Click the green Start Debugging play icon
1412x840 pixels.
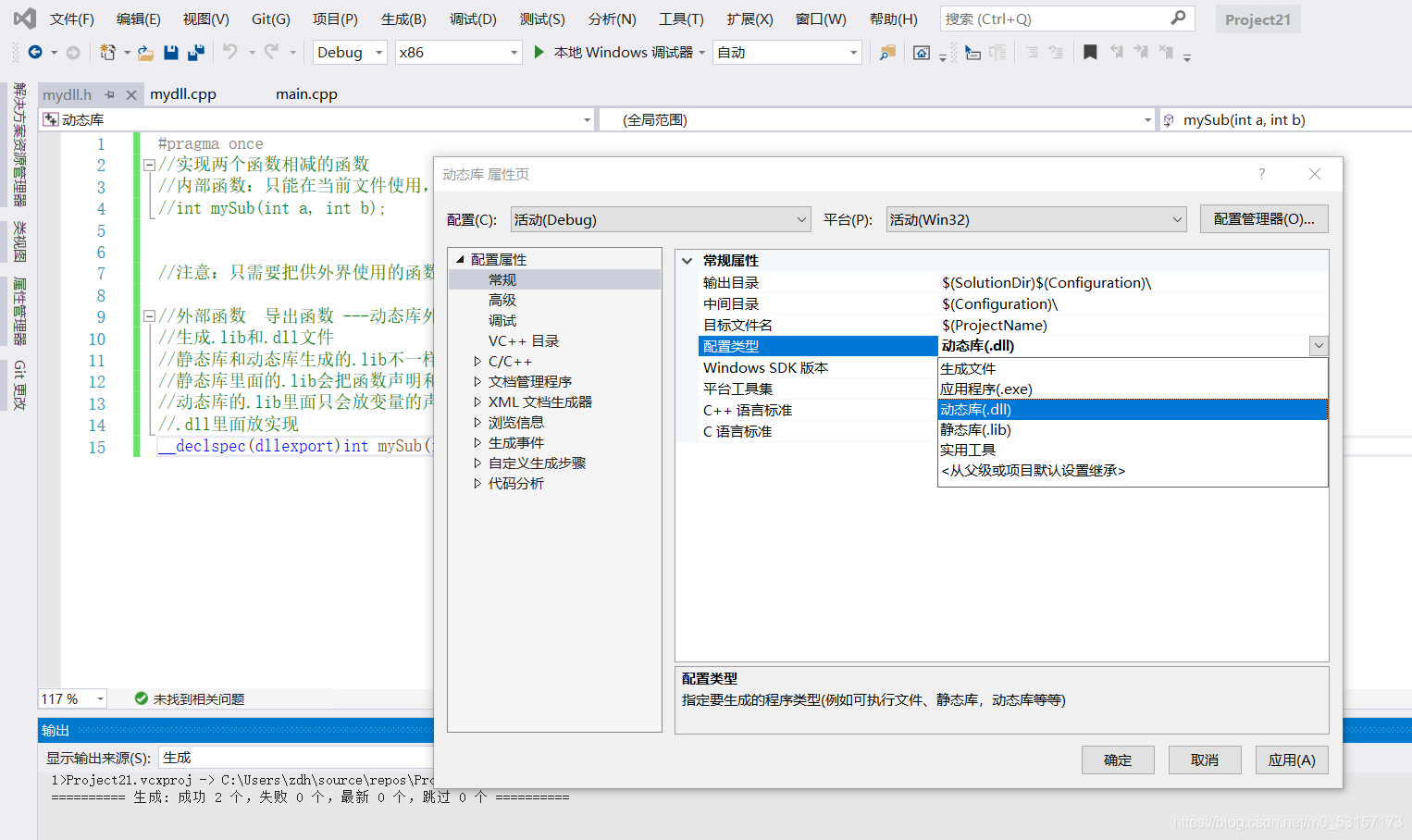pyautogui.click(x=539, y=52)
